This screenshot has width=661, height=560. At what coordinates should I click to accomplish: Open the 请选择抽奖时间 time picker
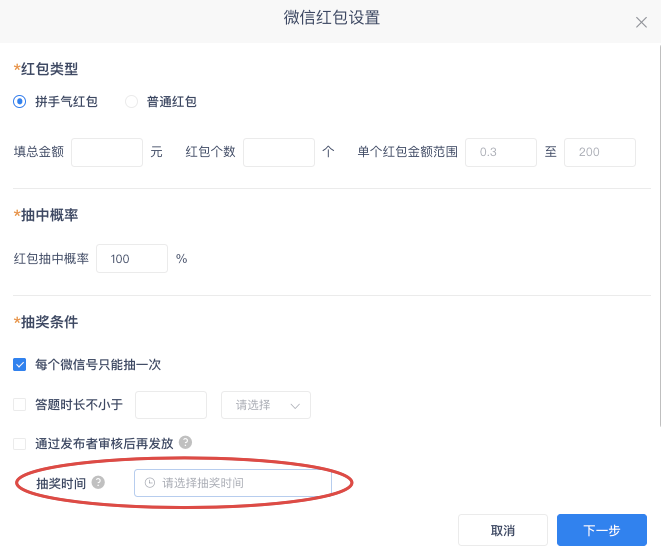[233, 483]
